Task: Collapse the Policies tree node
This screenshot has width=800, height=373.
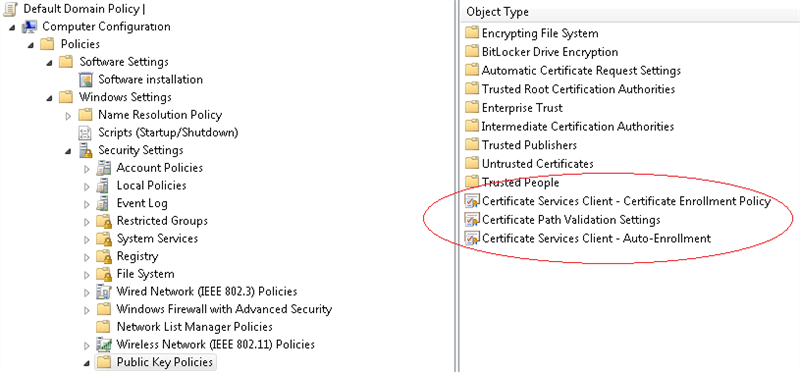Action: [x=31, y=45]
